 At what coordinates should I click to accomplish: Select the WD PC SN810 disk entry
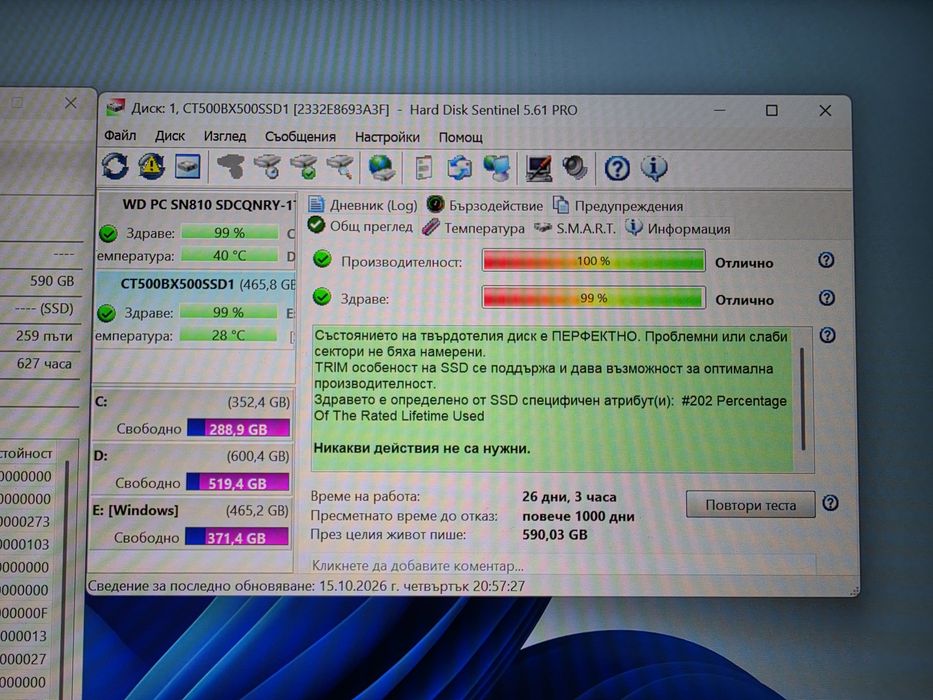(196, 229)
